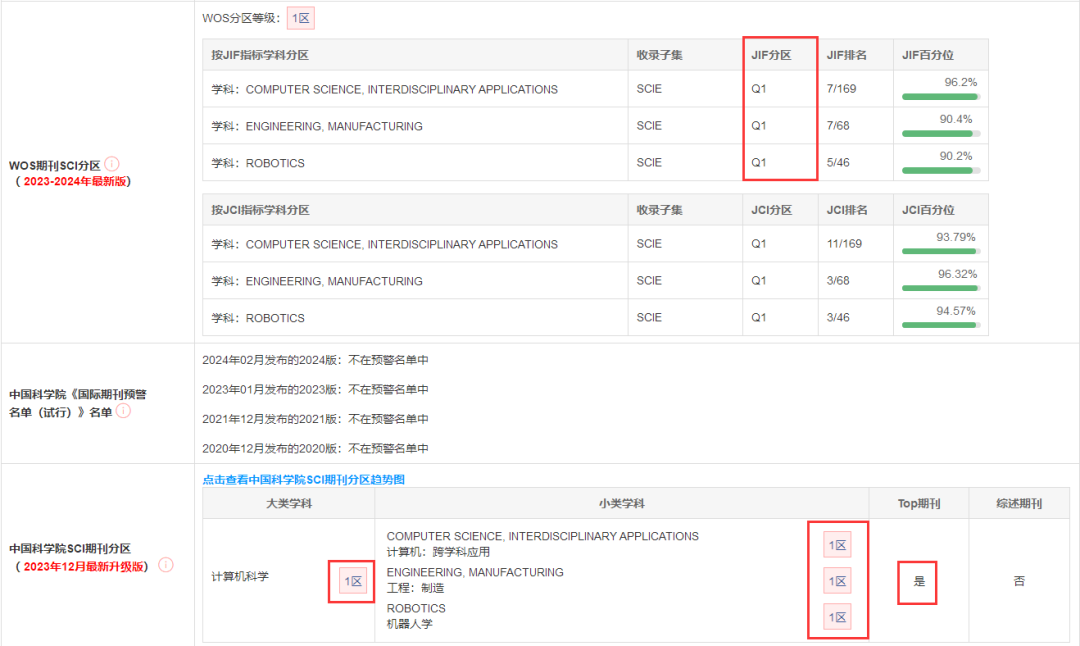This screenshot has height=646, width=1080.
Task: Click the 否 value under 综述期刊
Action: pos(1019,581)
